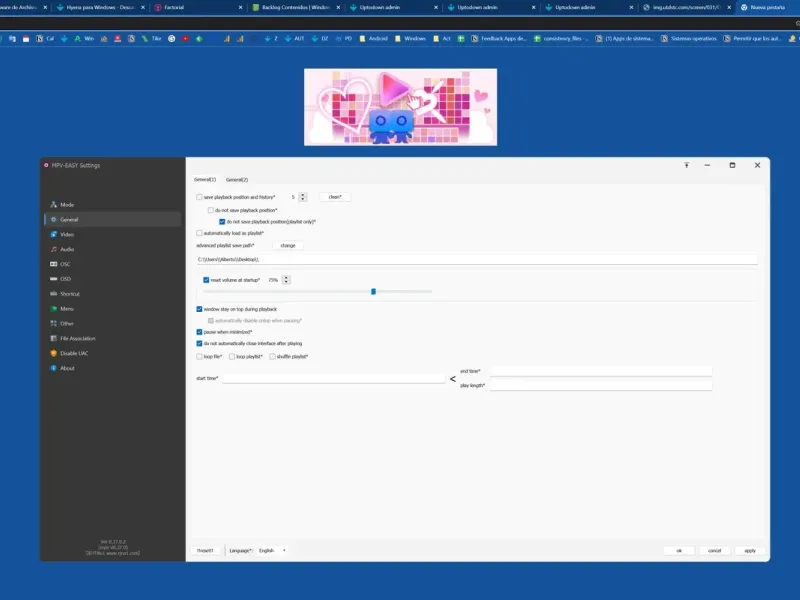Click the pin-on-top icon in title bar
Screen dimensions: 800x600
[687, 165]
